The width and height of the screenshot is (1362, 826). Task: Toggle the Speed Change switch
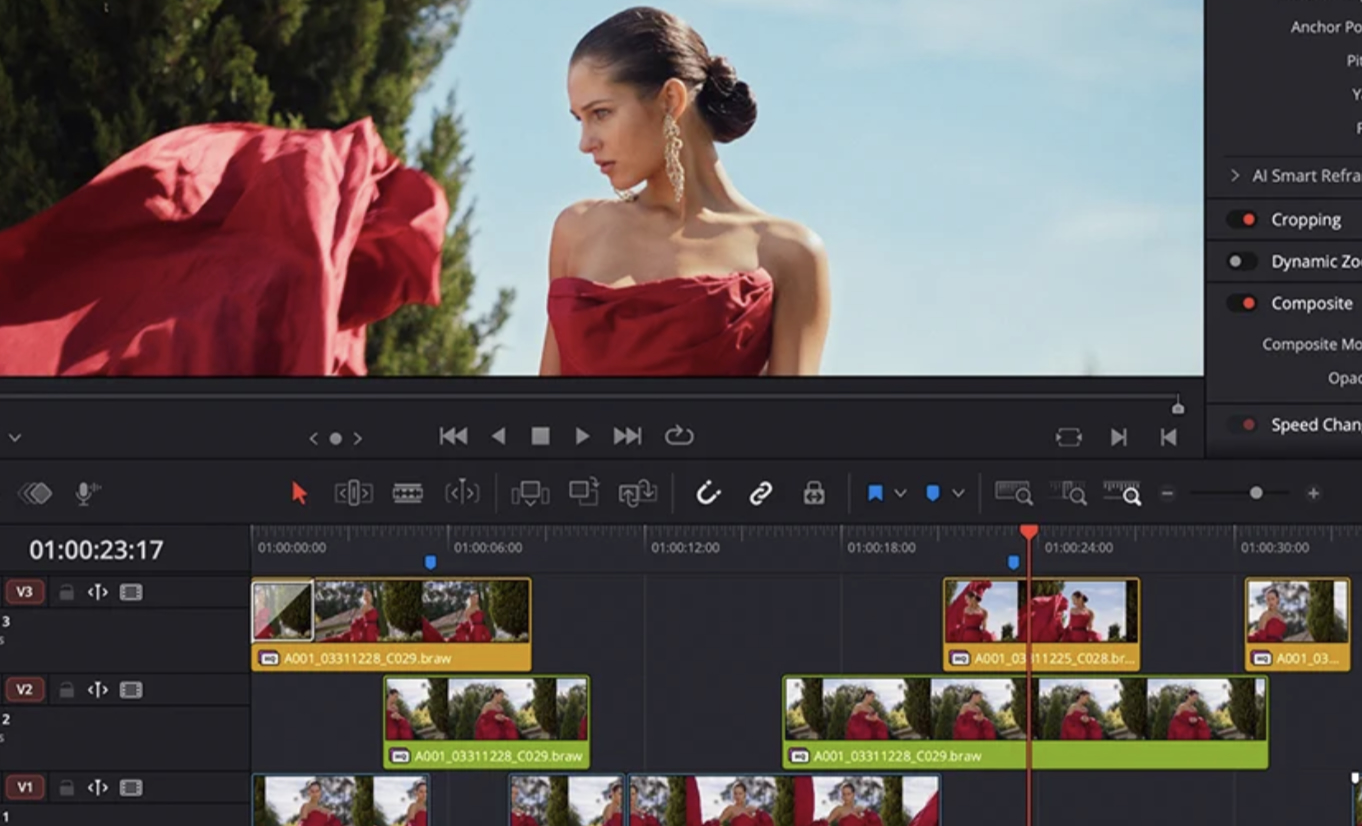tap(1242, 425)
